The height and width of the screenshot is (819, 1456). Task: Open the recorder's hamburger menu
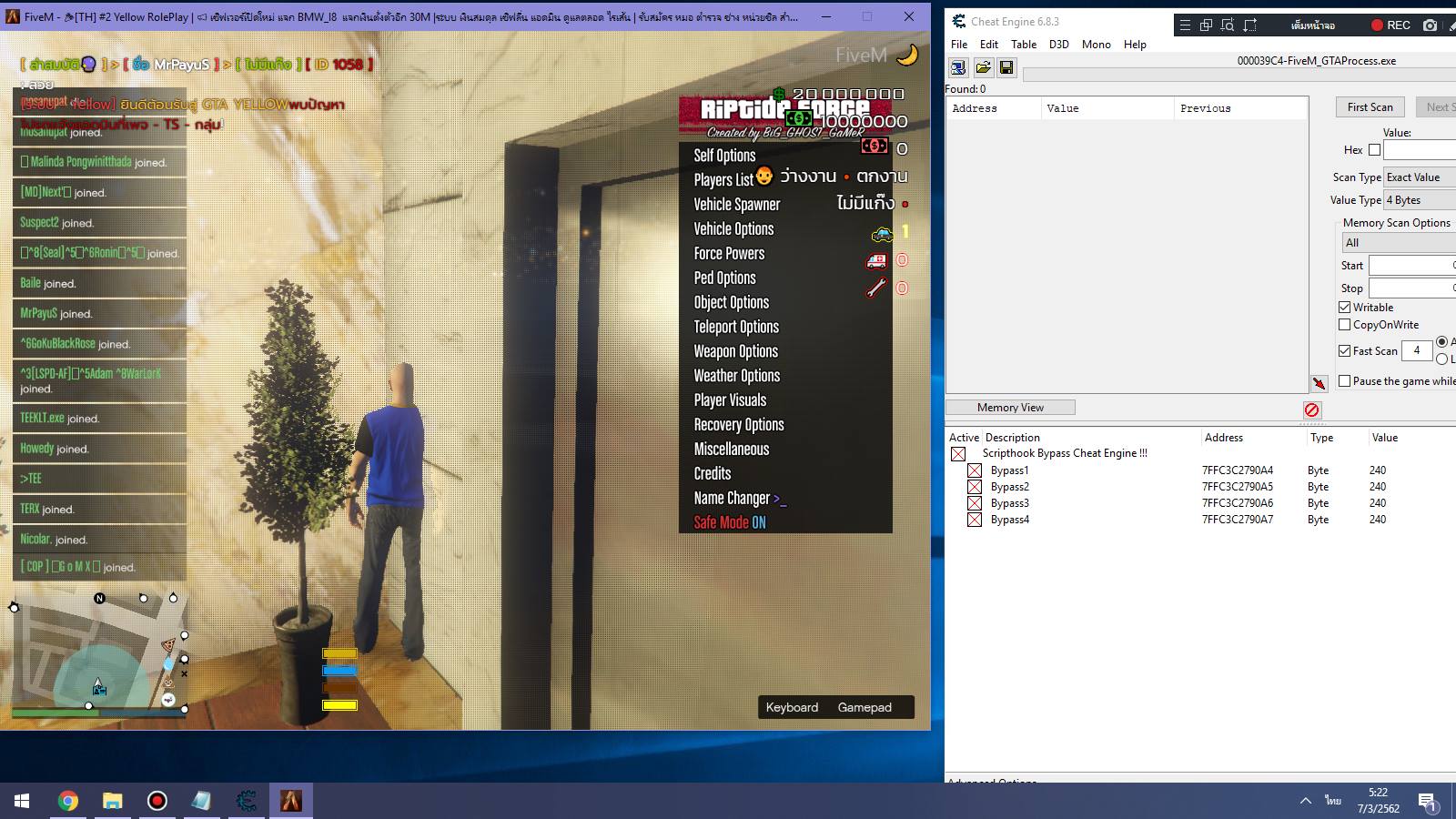click(1185, 25)
